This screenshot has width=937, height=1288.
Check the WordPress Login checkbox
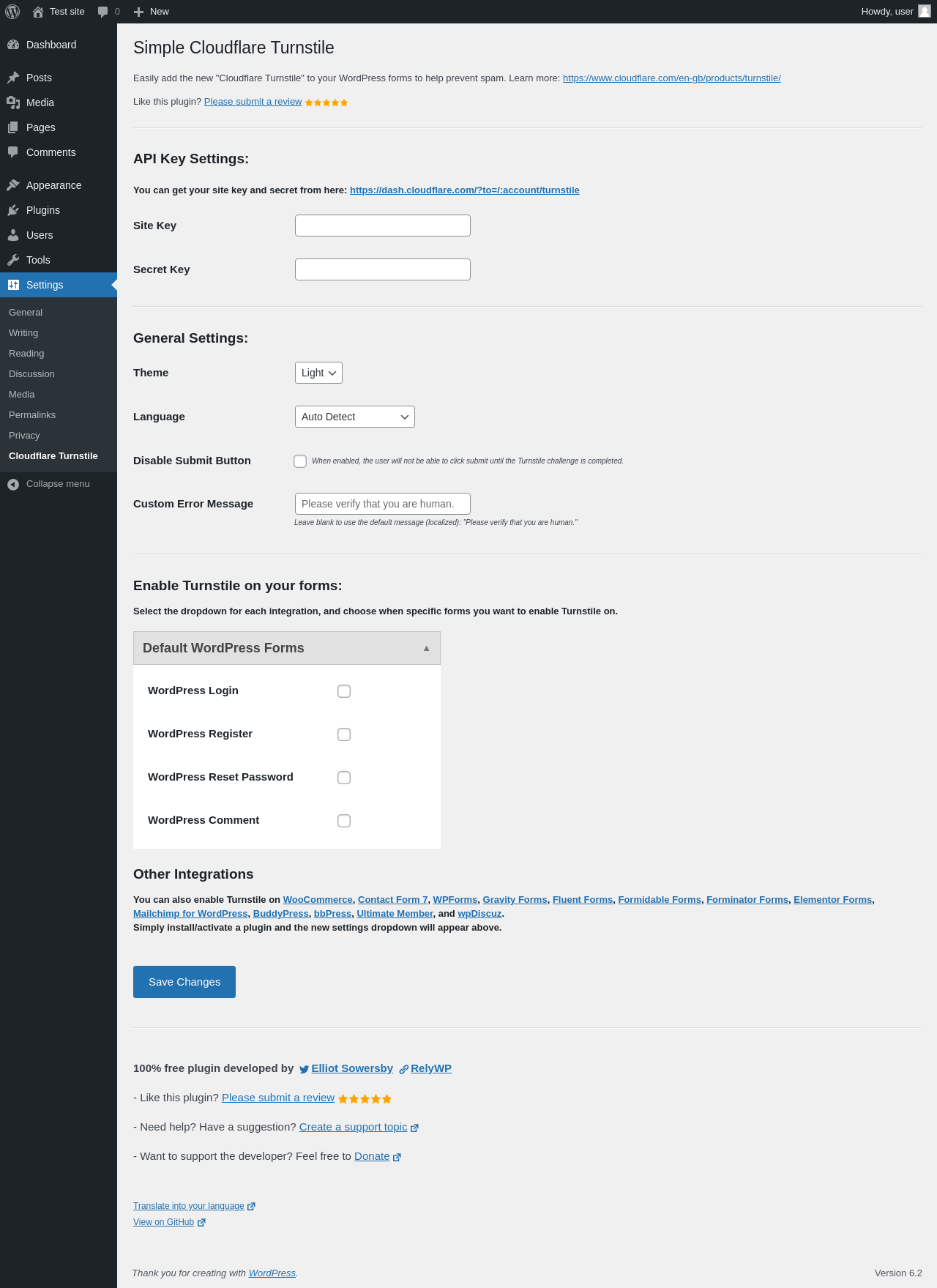(344, 691)
